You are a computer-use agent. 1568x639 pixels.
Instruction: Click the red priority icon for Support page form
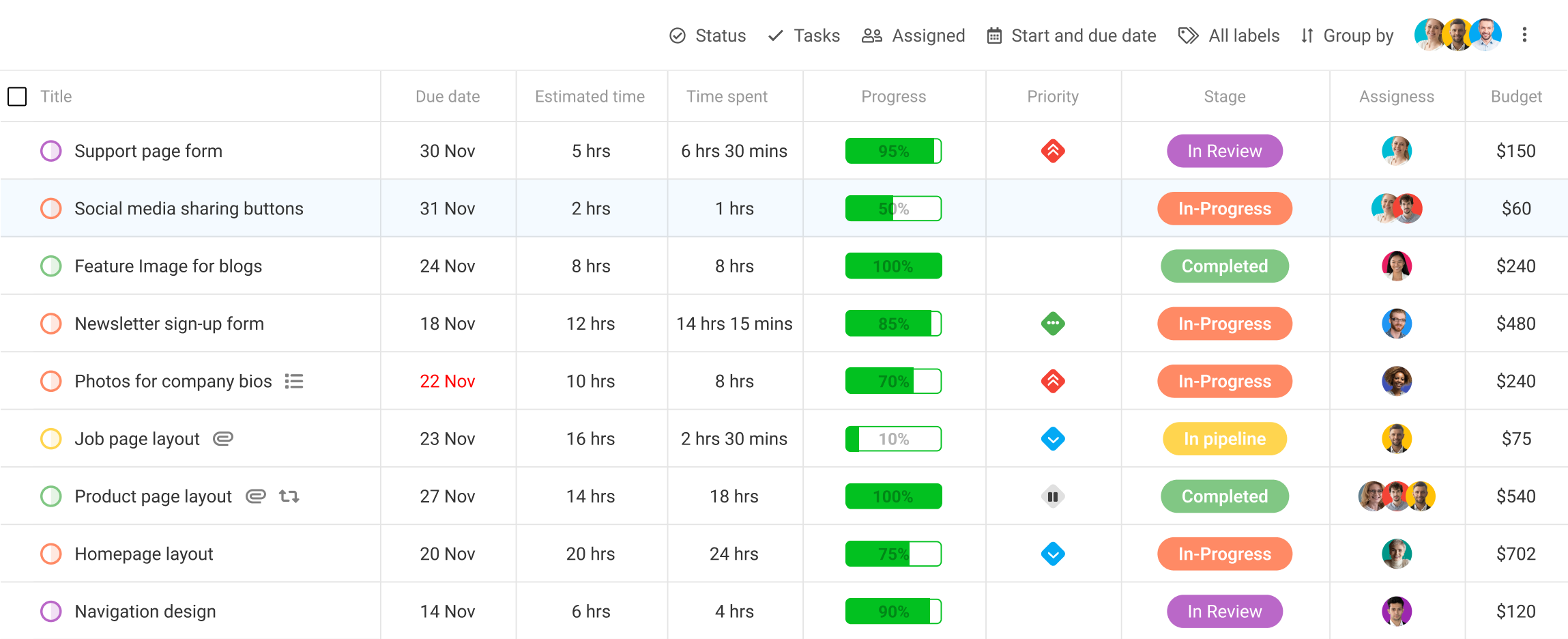click(1053, 151)
